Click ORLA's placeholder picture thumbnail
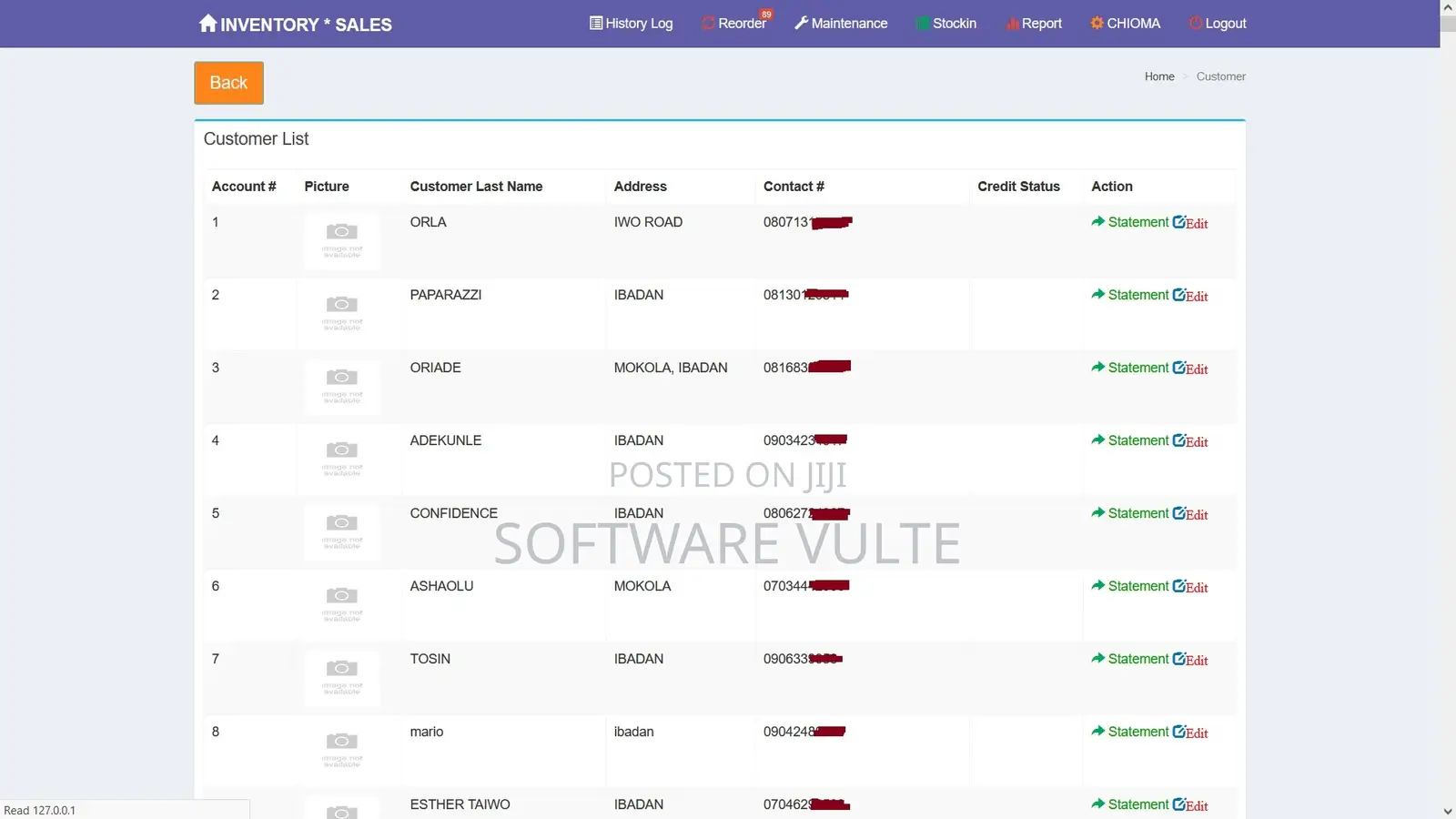This screenshot has width=1456, height=819. pyautogui.click(x=342, y=241)
